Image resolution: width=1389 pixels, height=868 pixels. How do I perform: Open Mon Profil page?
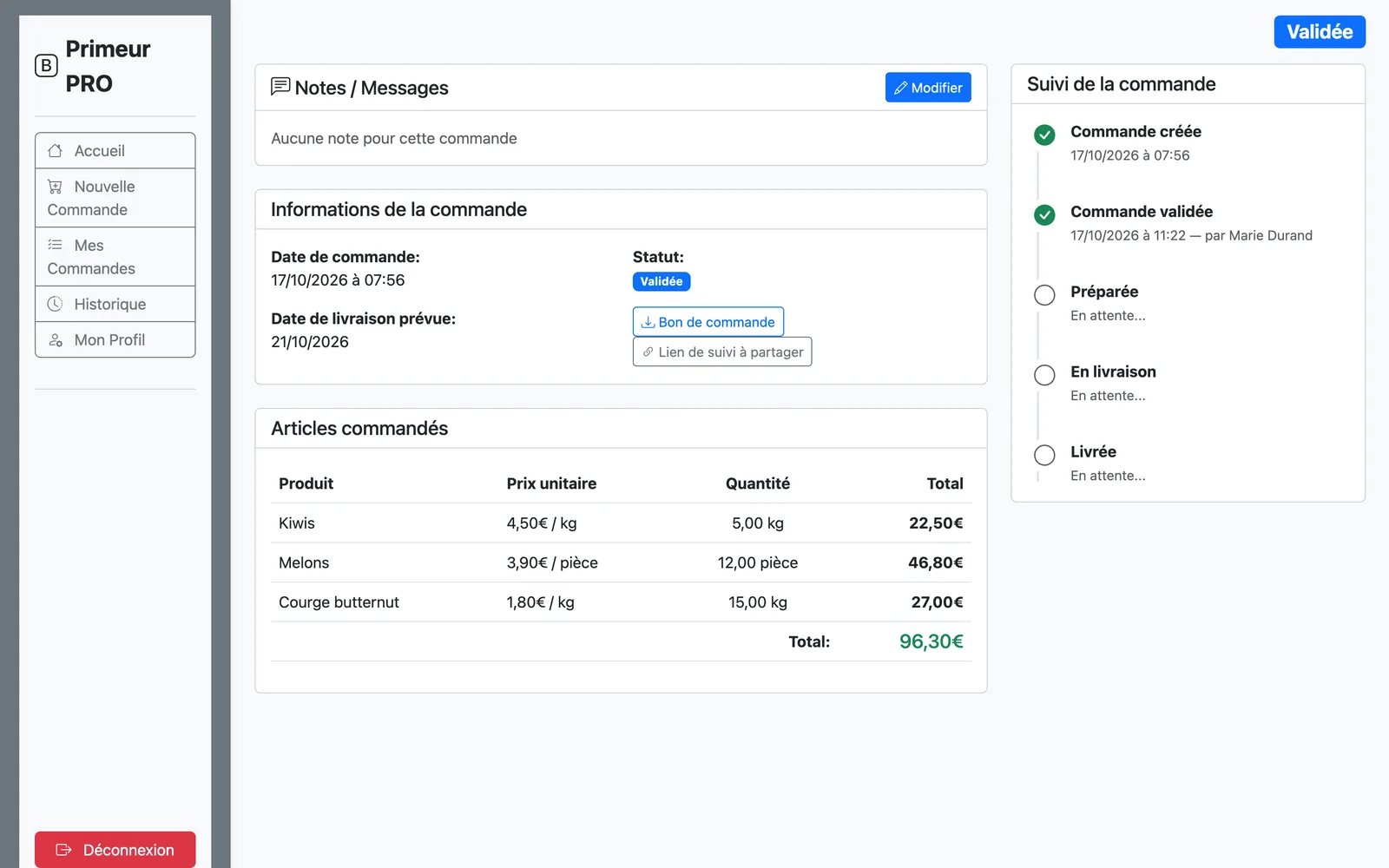click(115, 340)
